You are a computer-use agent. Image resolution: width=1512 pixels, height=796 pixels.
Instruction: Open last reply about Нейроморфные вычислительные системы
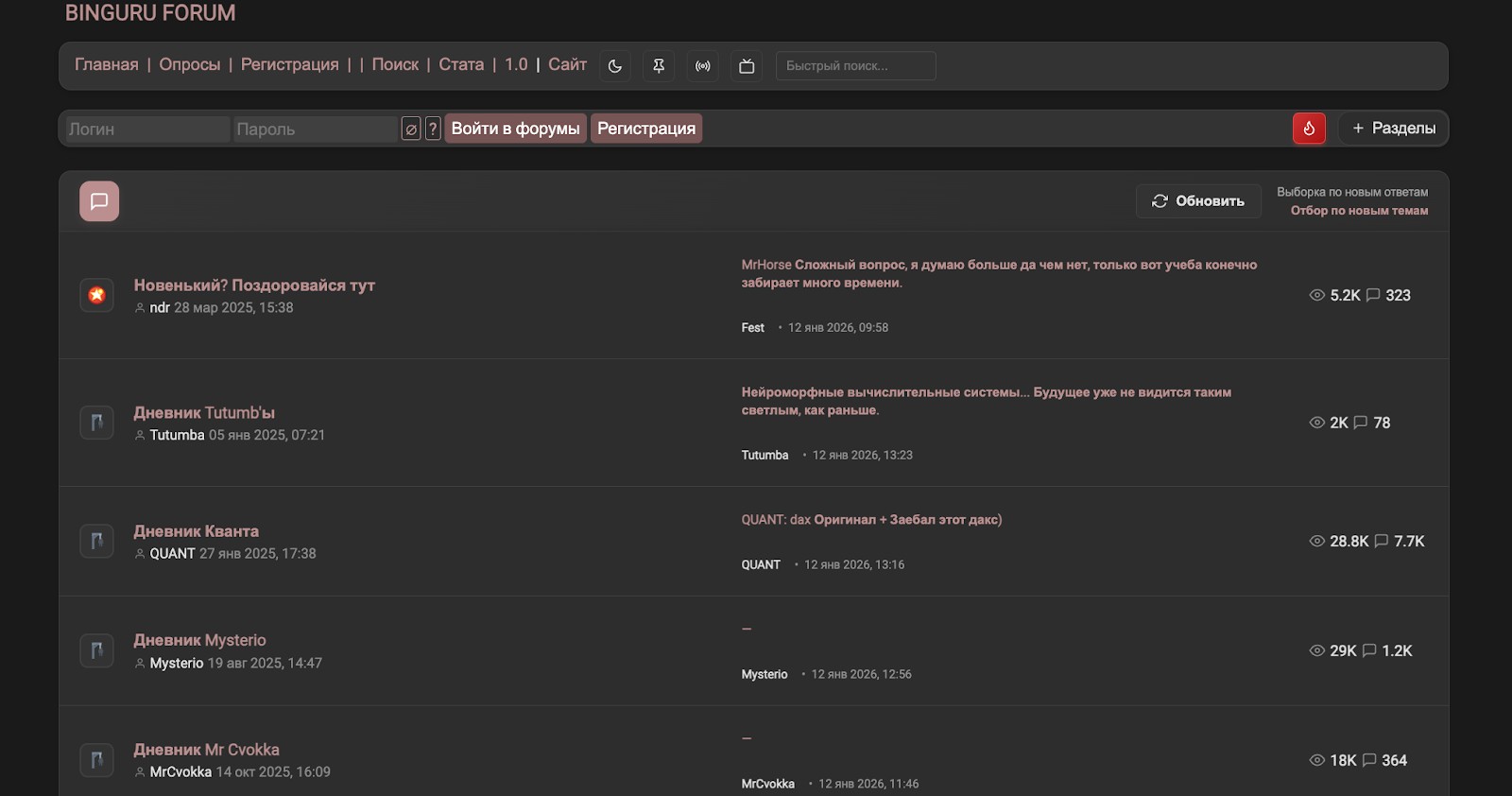pos(987,401)
